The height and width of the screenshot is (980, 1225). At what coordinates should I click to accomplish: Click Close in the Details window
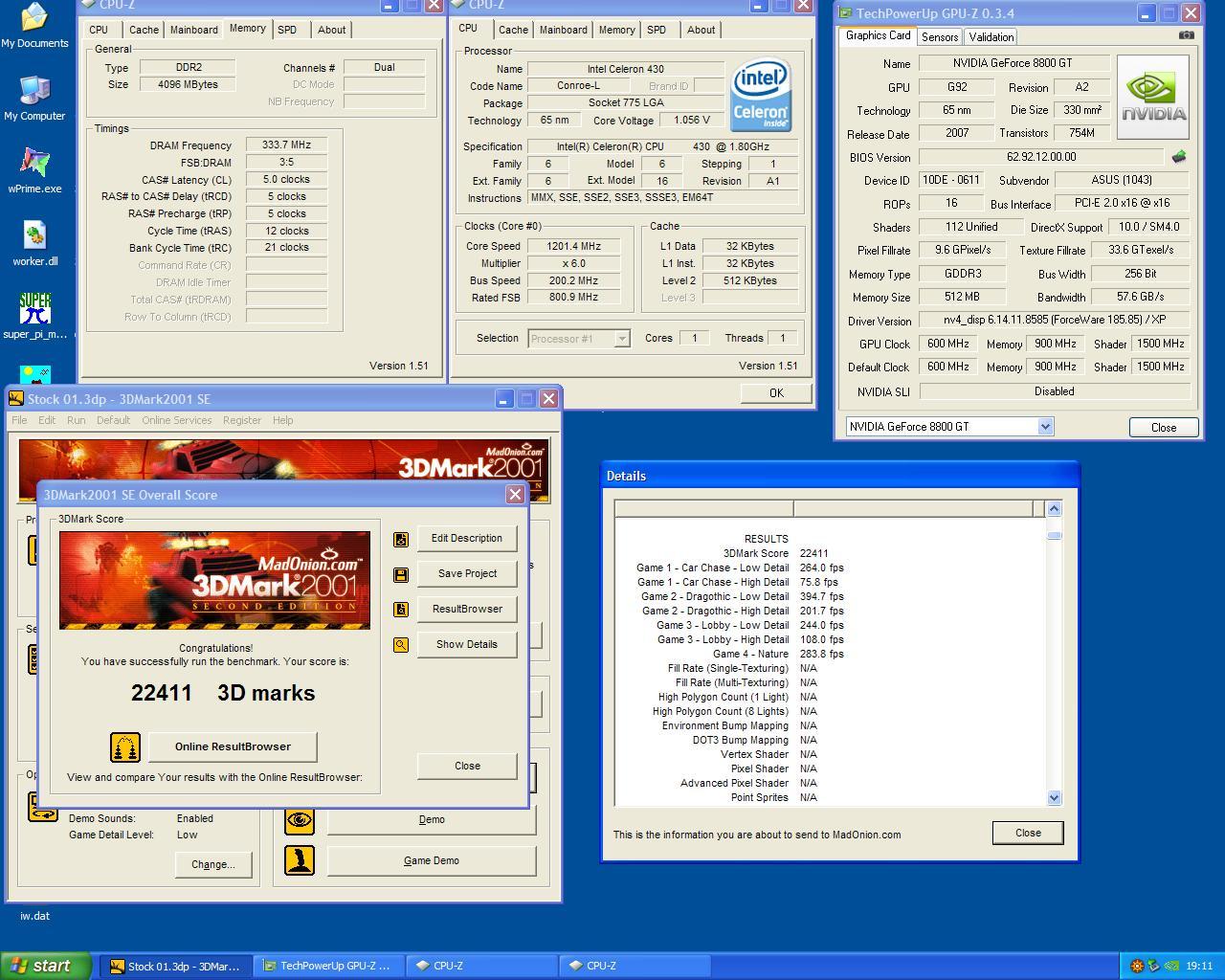coord(1028,833)
